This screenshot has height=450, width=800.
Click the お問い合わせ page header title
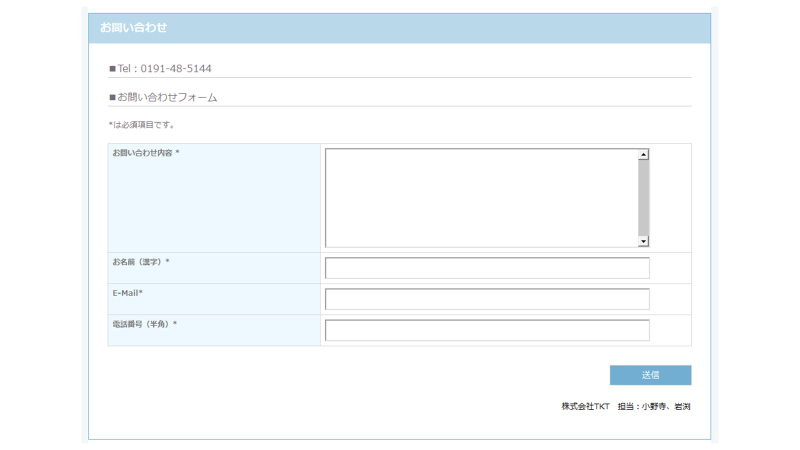coord(133,28)
